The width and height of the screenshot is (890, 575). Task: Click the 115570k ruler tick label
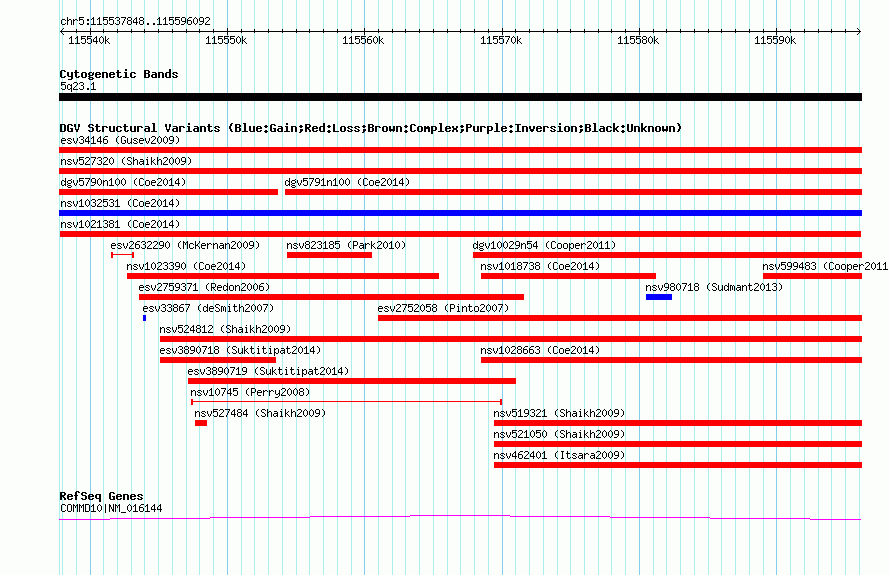click(x=501, y=40)
